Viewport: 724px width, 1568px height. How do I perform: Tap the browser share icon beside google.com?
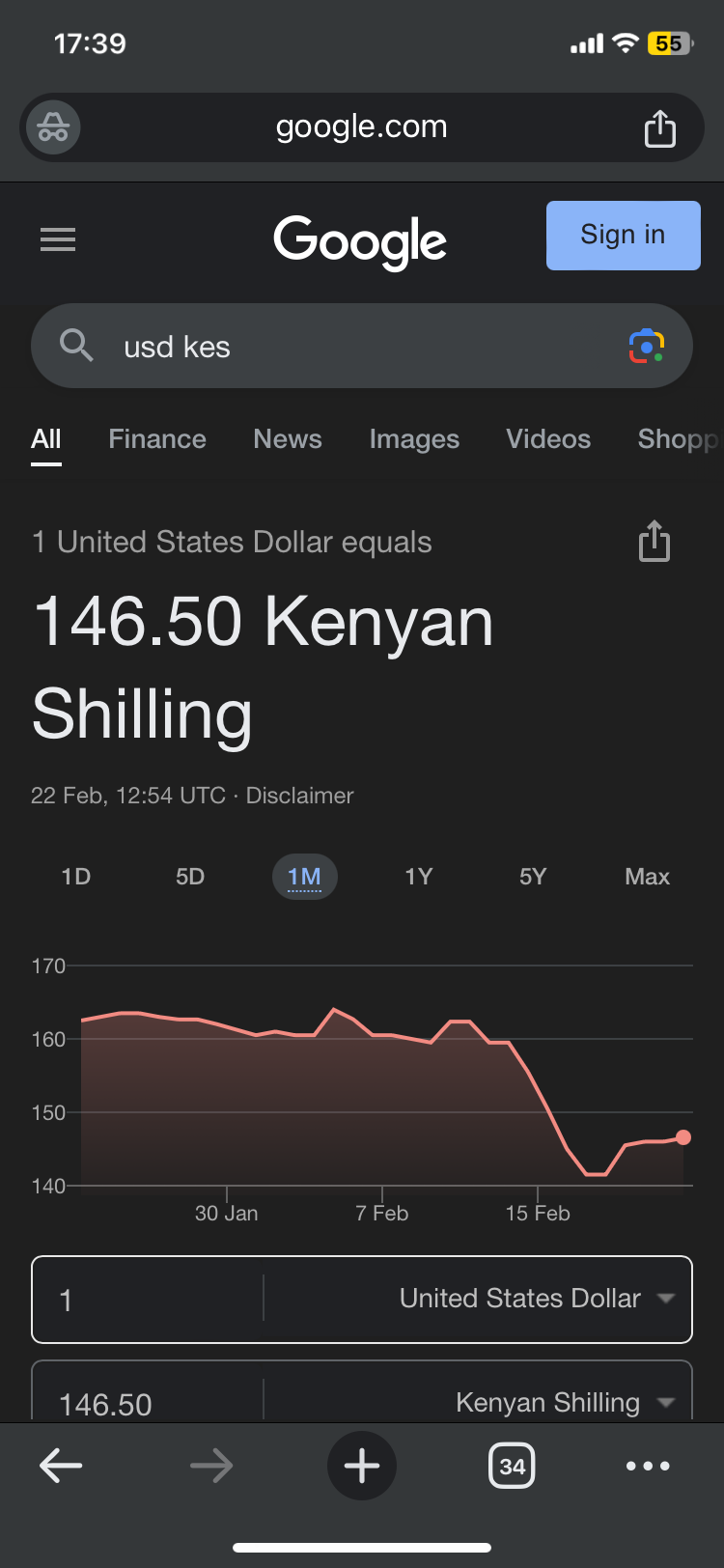(659, 127)
